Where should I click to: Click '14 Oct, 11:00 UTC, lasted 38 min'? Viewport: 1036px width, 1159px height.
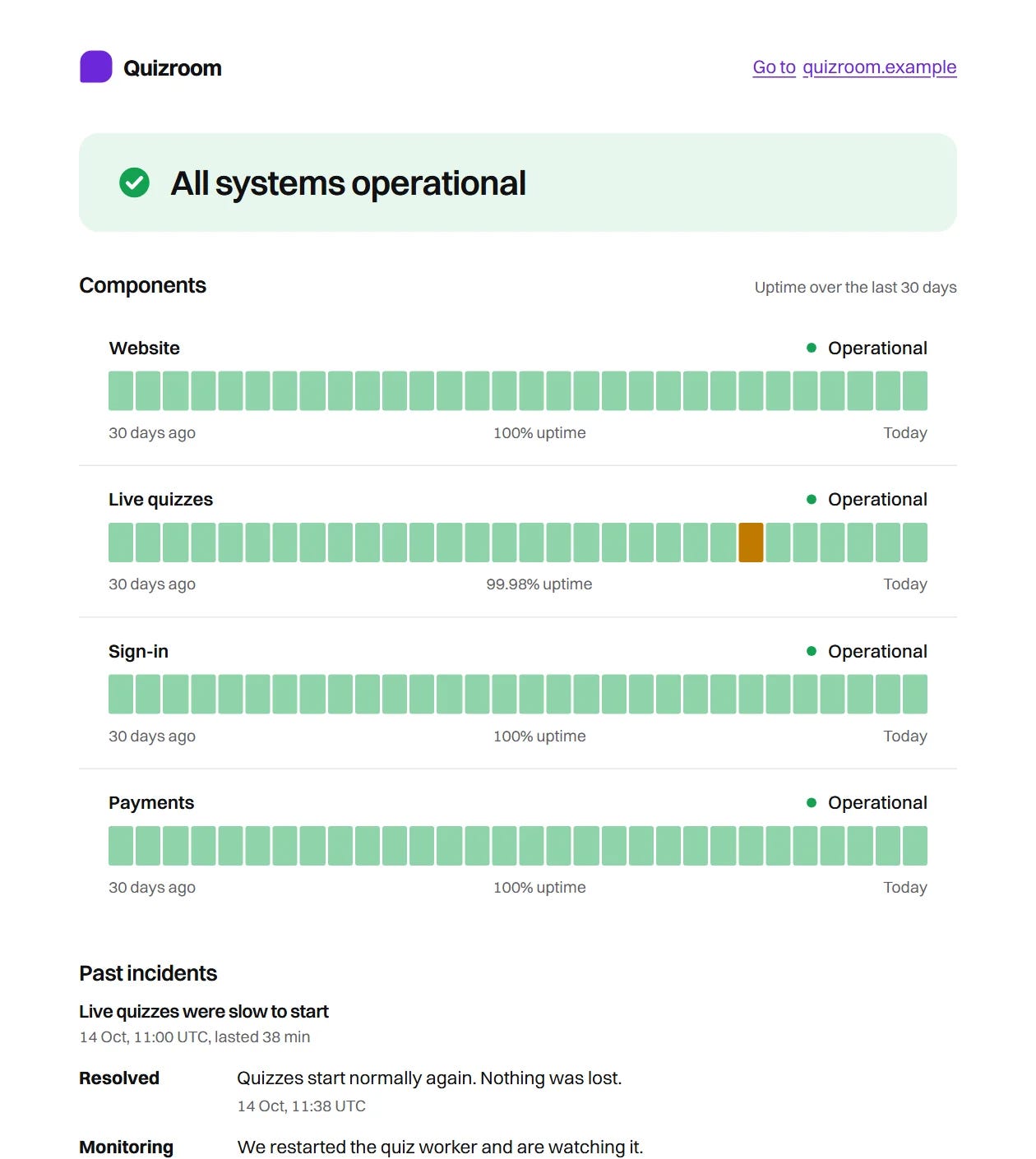click(195, 1037)
